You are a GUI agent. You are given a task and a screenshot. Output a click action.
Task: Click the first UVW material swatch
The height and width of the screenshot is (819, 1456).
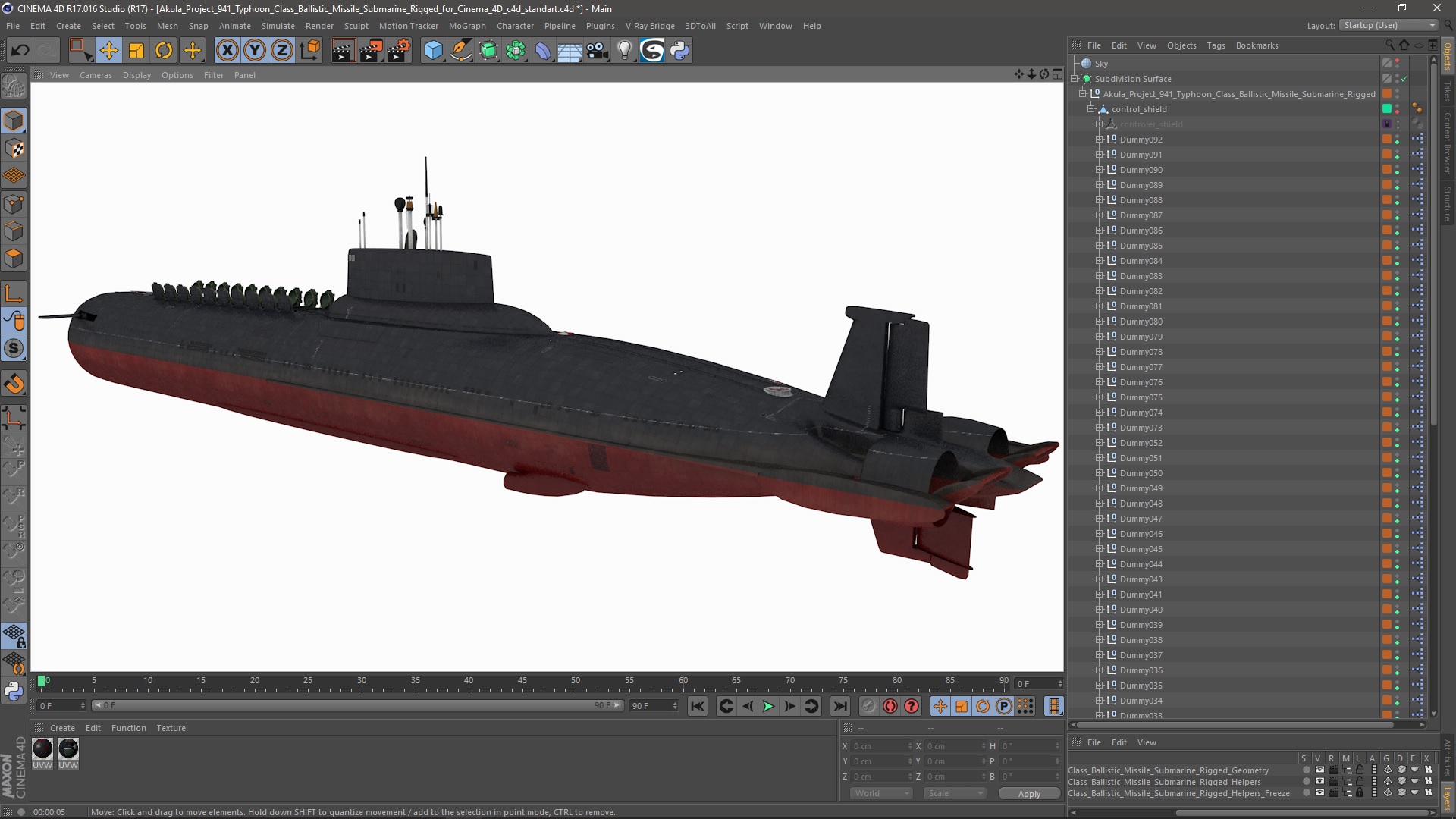click(x=42, y=748)
